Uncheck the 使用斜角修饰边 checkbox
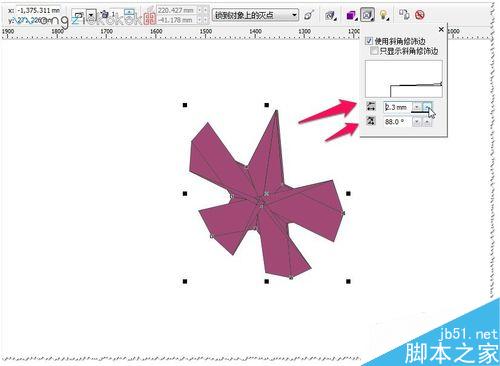 (x=369, y=41)
